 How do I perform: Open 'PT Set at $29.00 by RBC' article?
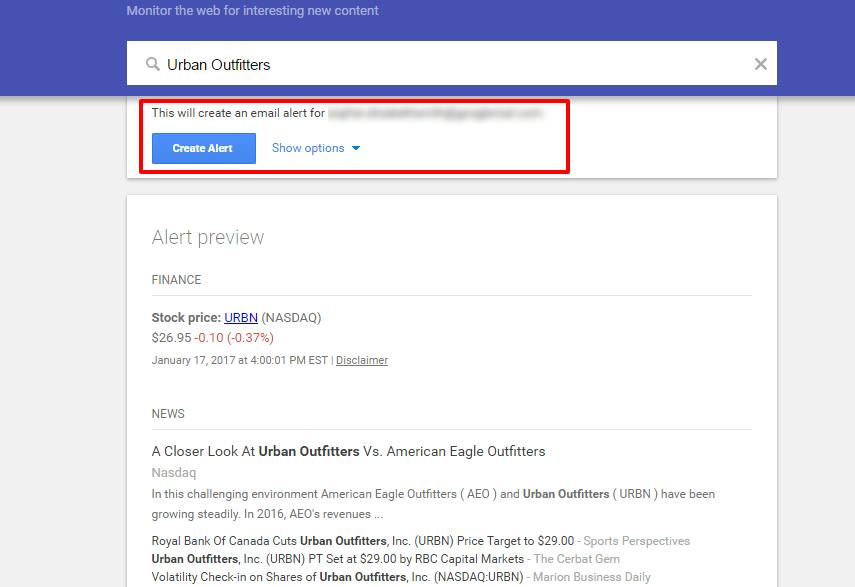pos(338,559)
